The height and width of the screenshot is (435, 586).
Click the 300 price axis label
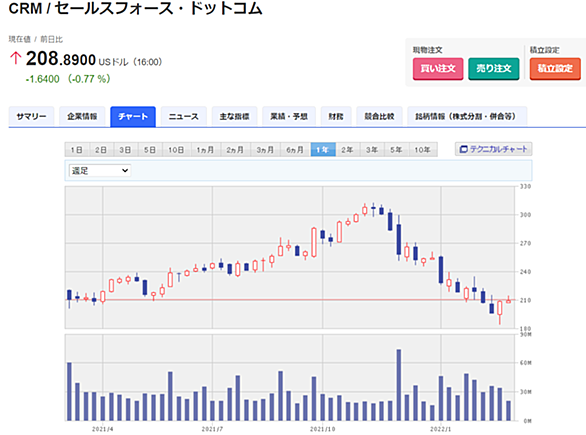[525, 215]
